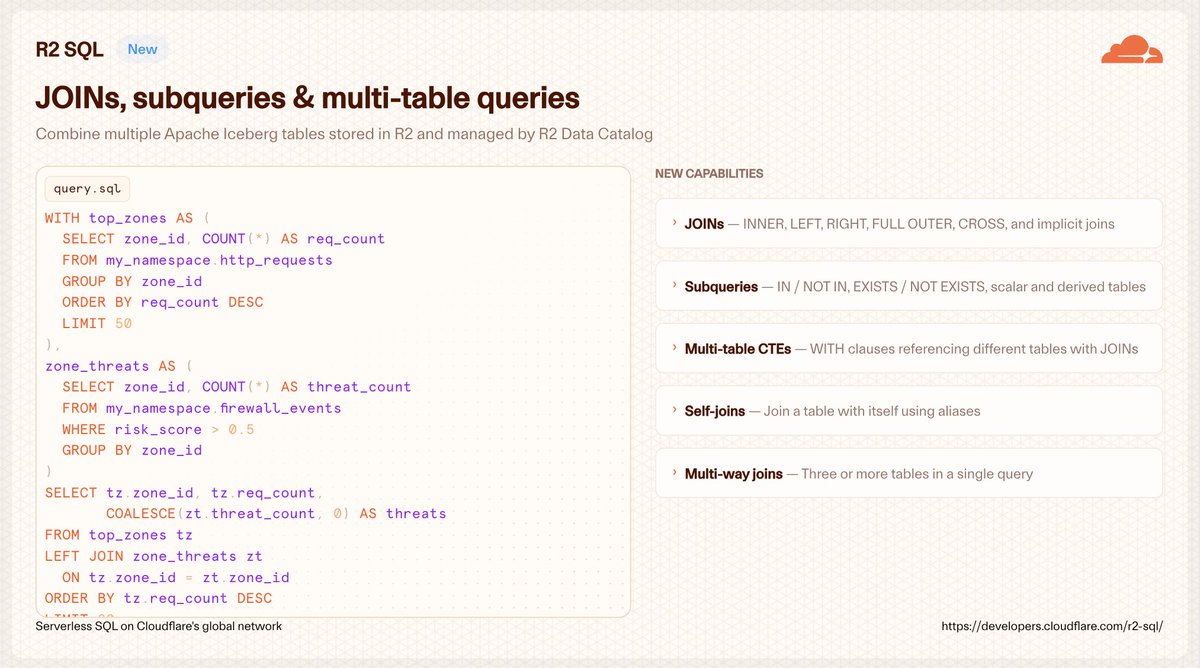Click the Apache Iceberg subtitle text
This screenshot has width=1200, height=668.
pos(345,134)
